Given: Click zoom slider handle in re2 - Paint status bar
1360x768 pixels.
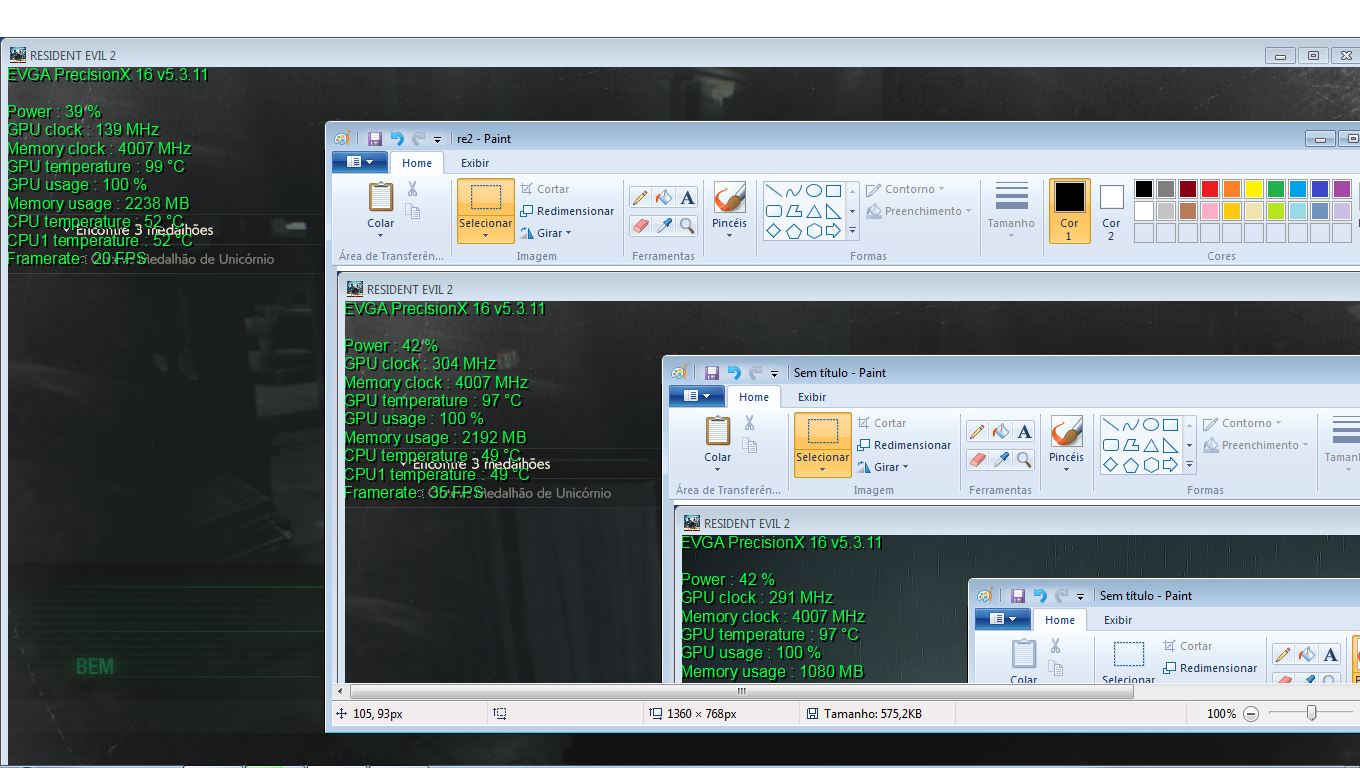Looking at the screenshot, I should pyautogui.click(x=1311, y=713).
